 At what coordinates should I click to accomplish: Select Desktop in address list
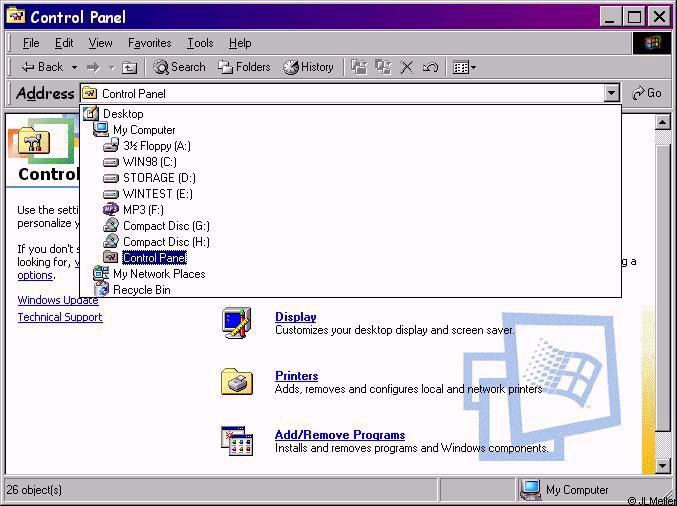(x=123, y=114)
